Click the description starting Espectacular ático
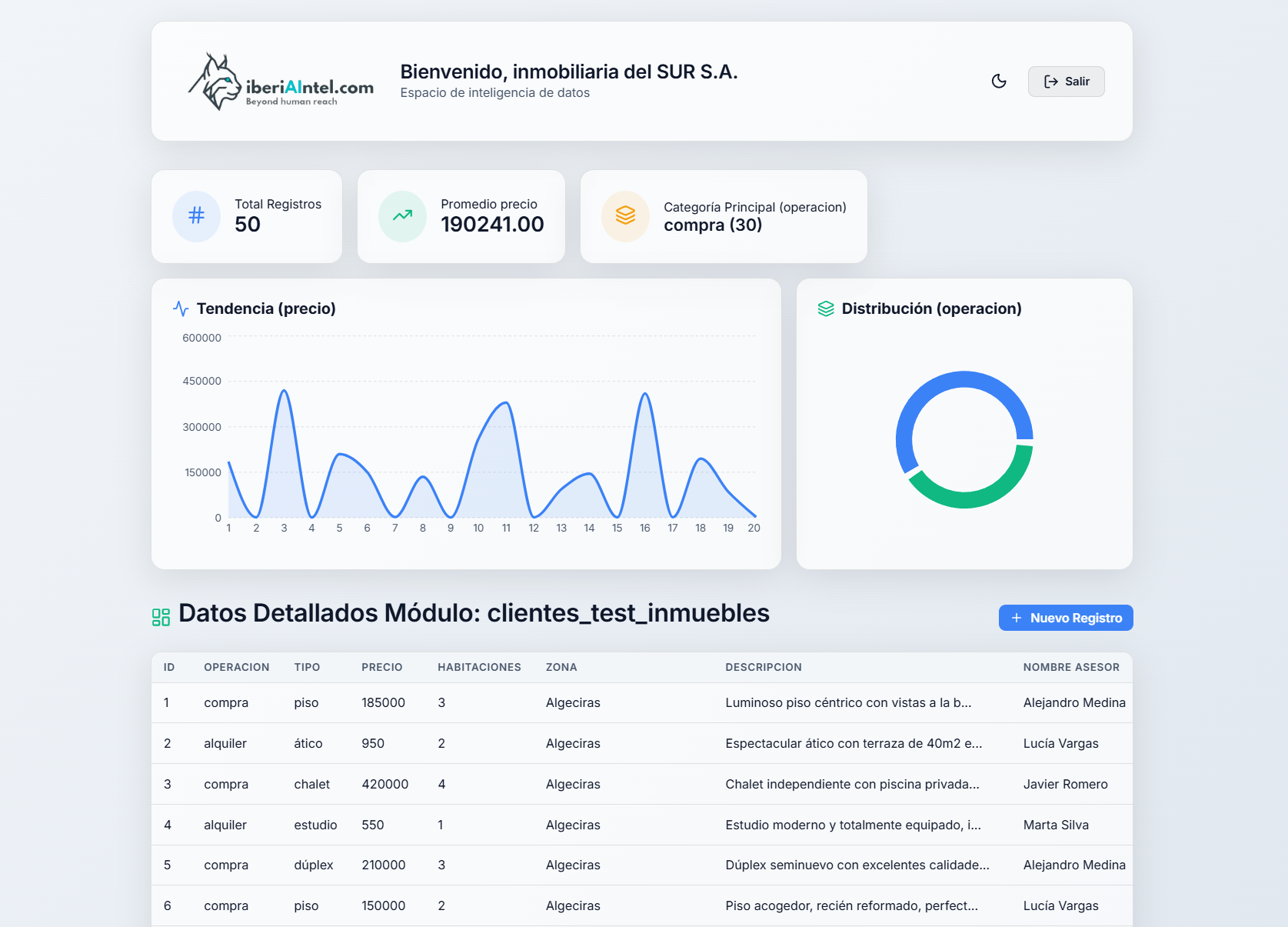The width and height of the screenshot is (1288, 927). tap(854, 743)
